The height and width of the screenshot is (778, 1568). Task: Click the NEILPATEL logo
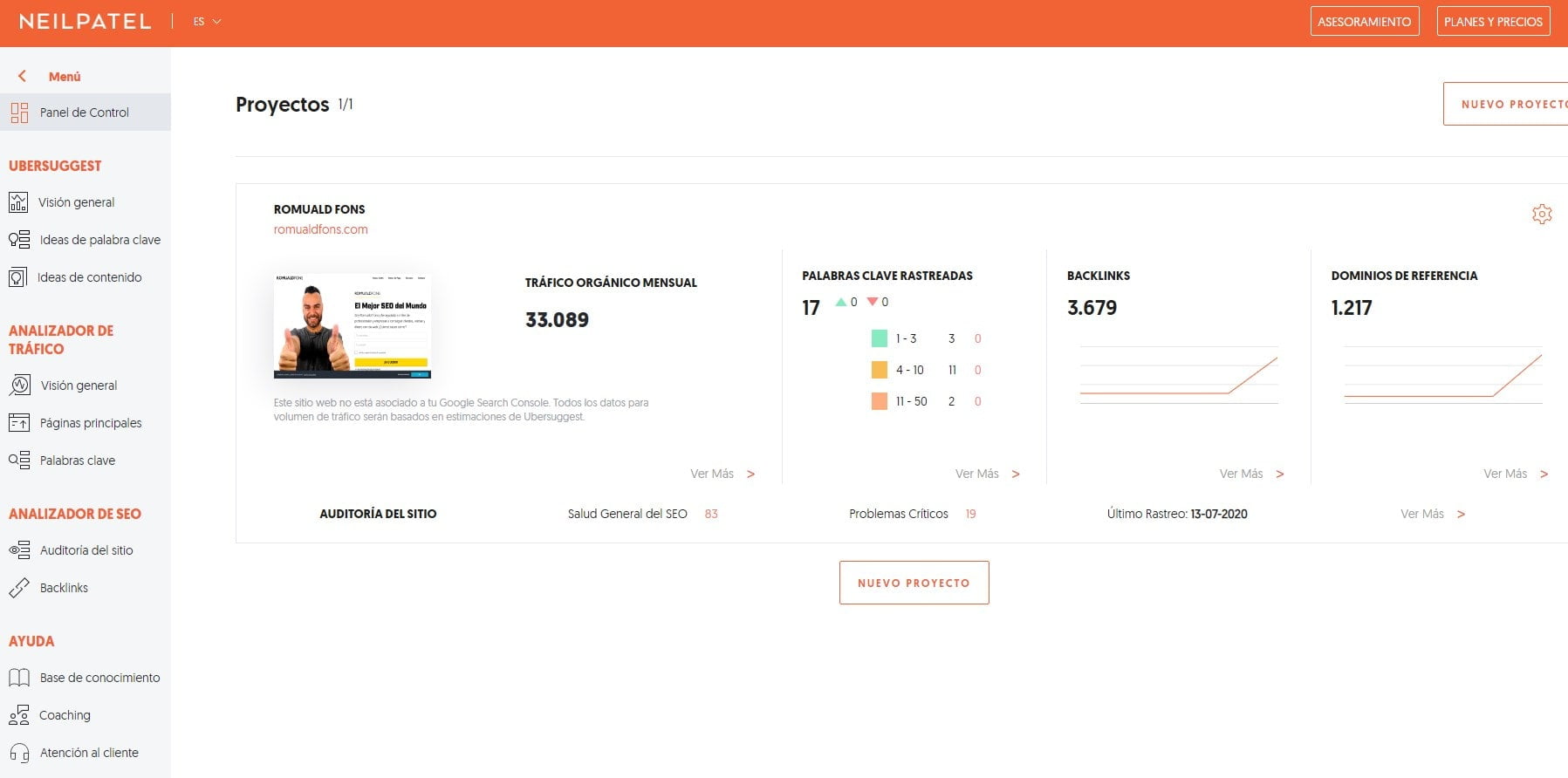pos(85,22)
